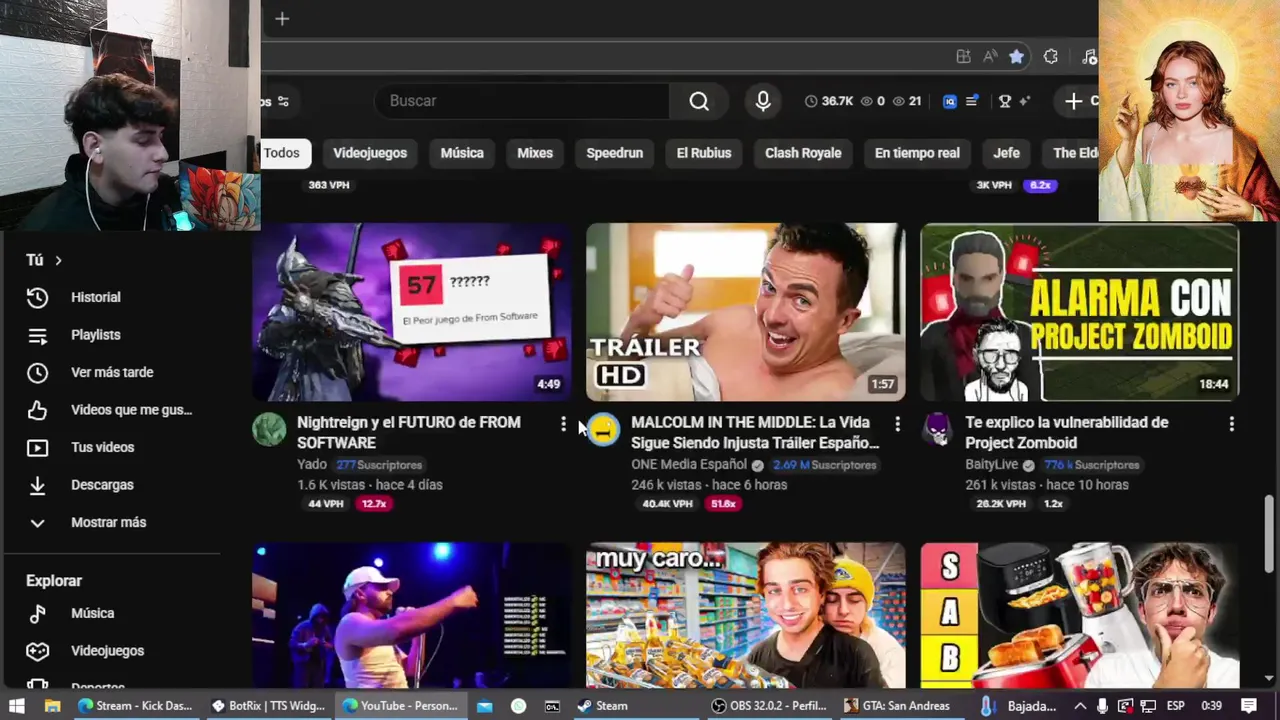Image resolution: width=1280 pixels, height=720 pixels.
Task: Click the trophy icon in YouTube header
Action: point(1005,101)
